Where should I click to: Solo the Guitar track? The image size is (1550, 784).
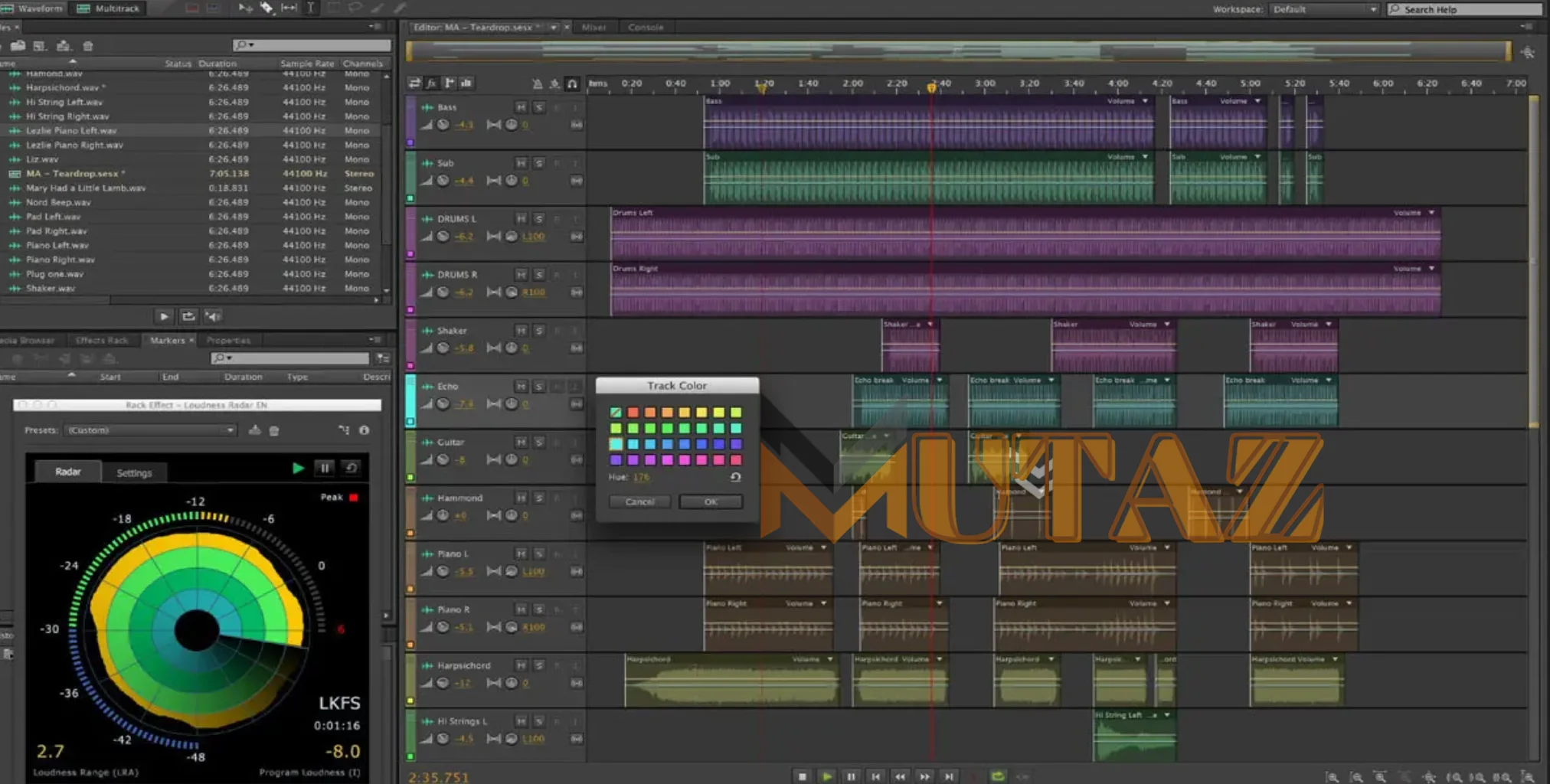(539, 442)
